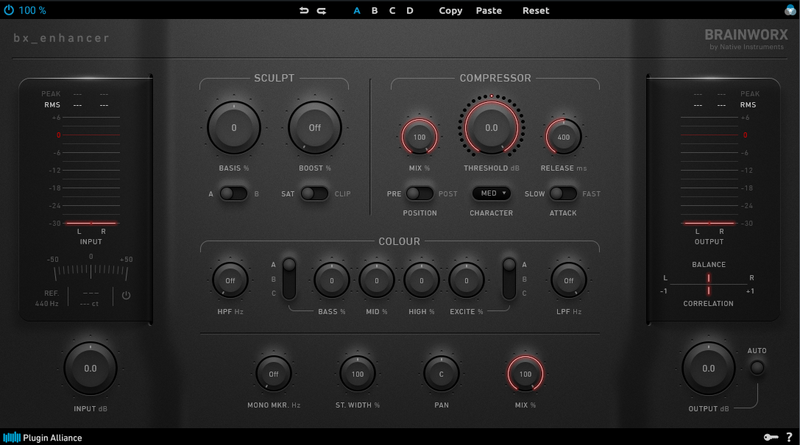Click the THRESHOLD dB knob

pyautogui.click(x=491, y=128)
